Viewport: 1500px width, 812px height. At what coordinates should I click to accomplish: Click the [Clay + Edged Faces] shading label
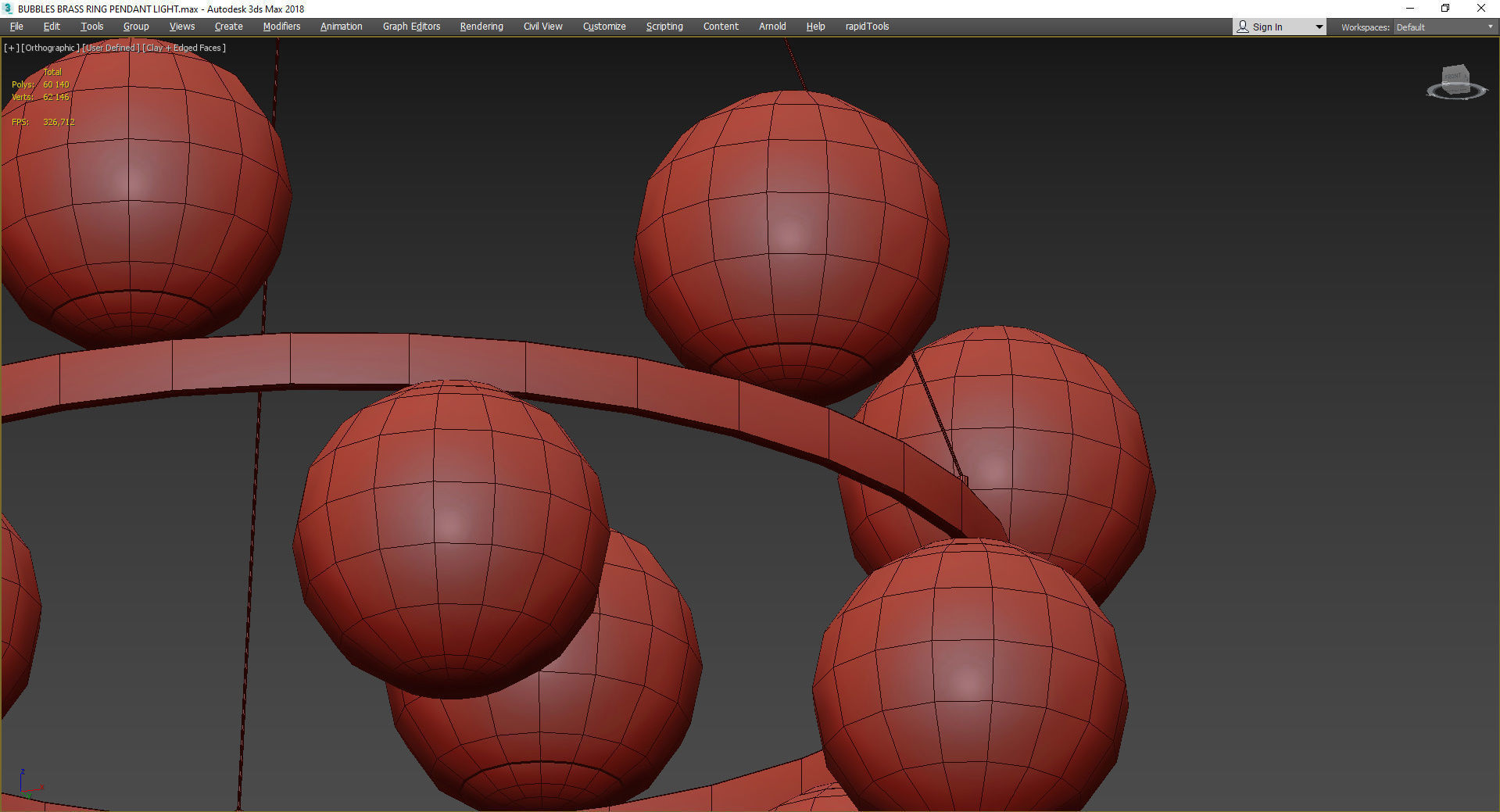(184, 48)
